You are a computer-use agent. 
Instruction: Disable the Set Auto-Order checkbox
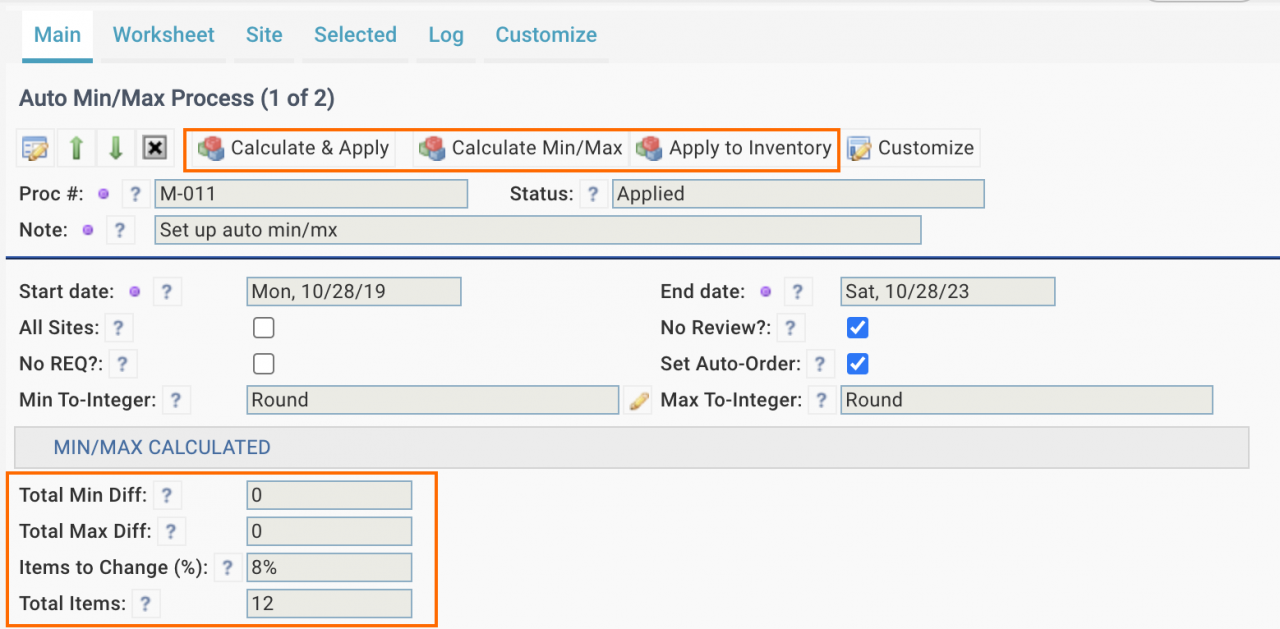pyautogui.click(x=857, y=364)
